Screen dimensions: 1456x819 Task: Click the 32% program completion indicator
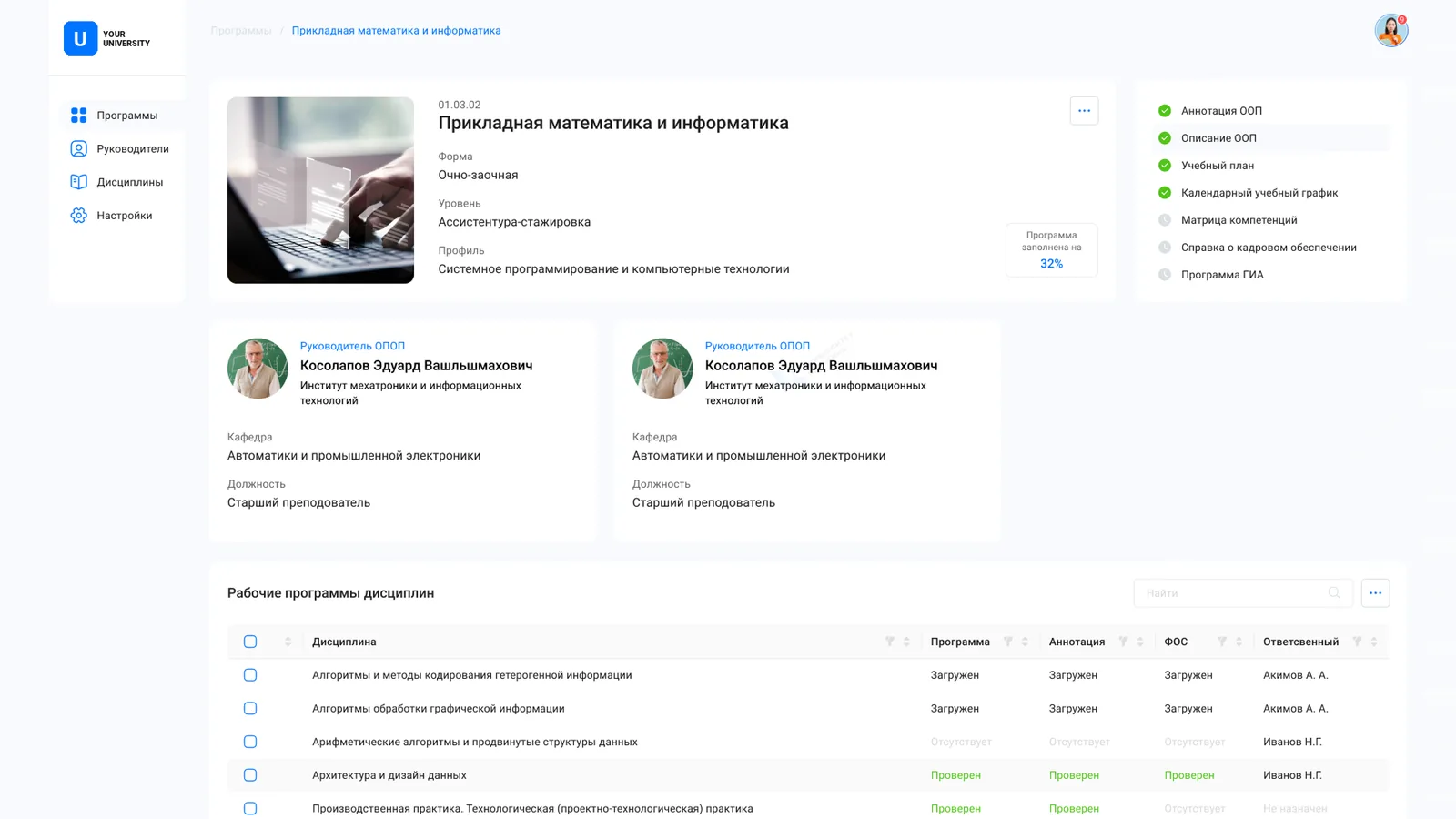(x=1051, y=249)
